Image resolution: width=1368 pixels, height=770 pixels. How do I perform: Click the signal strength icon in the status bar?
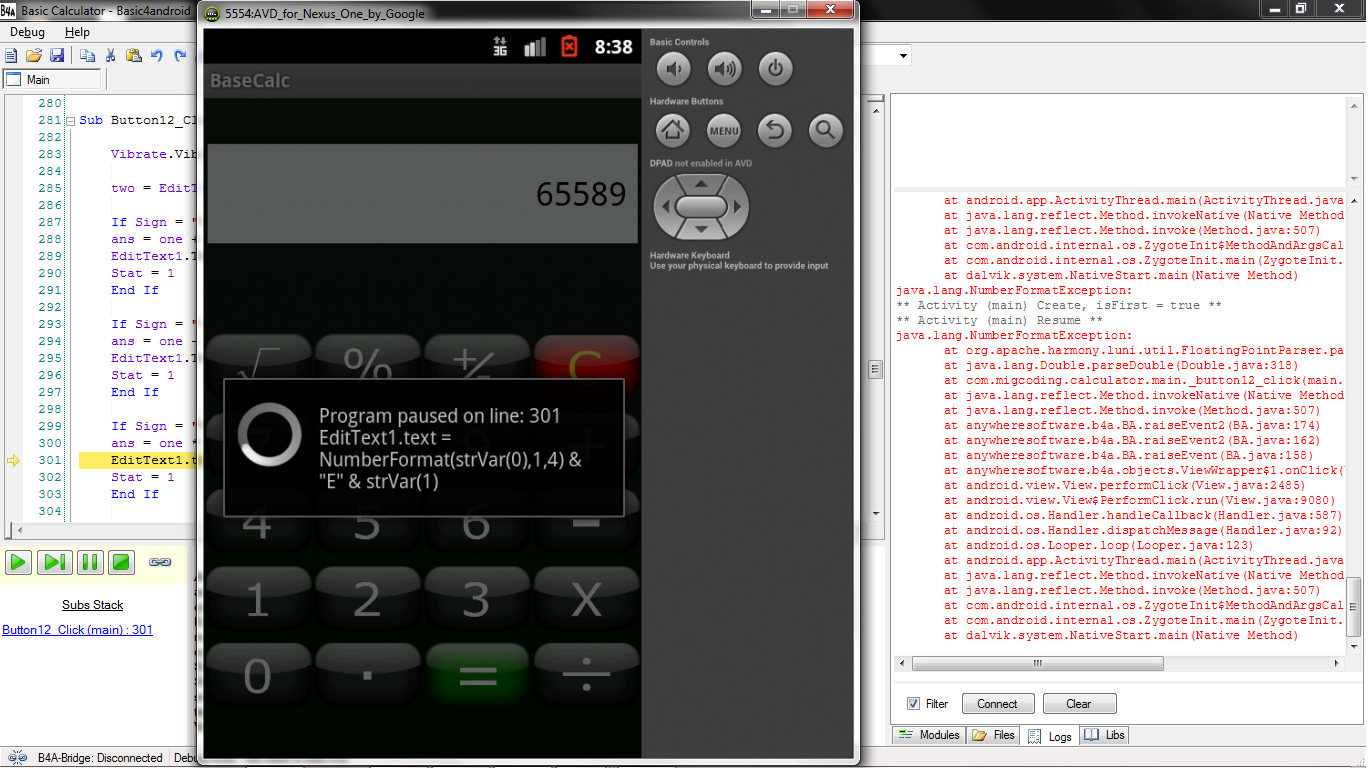(x=535, y=46)
